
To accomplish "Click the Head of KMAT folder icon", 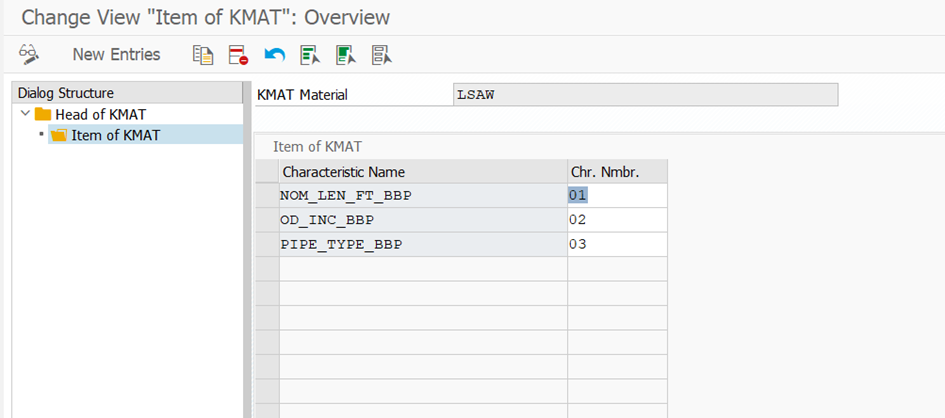I will click(x=43, y=114).
